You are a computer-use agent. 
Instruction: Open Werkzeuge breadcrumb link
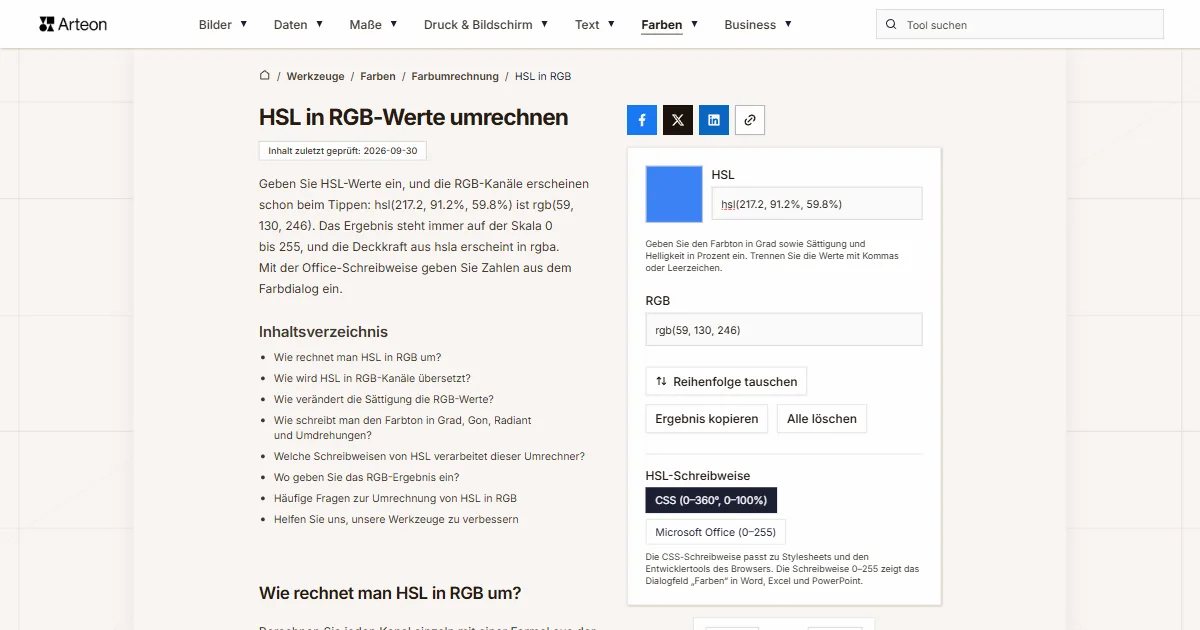(315, 76)
